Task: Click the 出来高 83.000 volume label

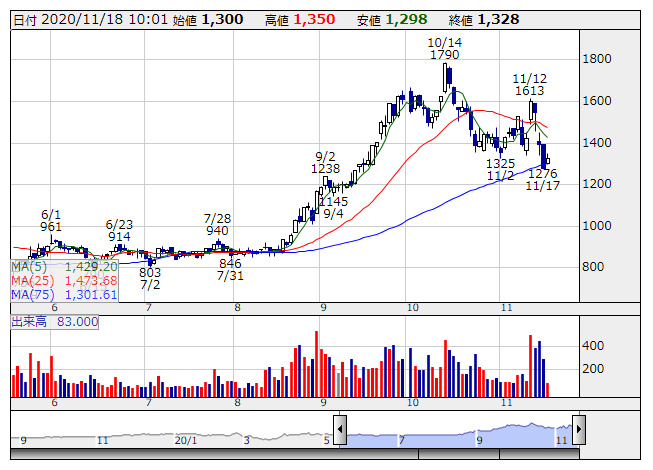Action: click(55, 322)
